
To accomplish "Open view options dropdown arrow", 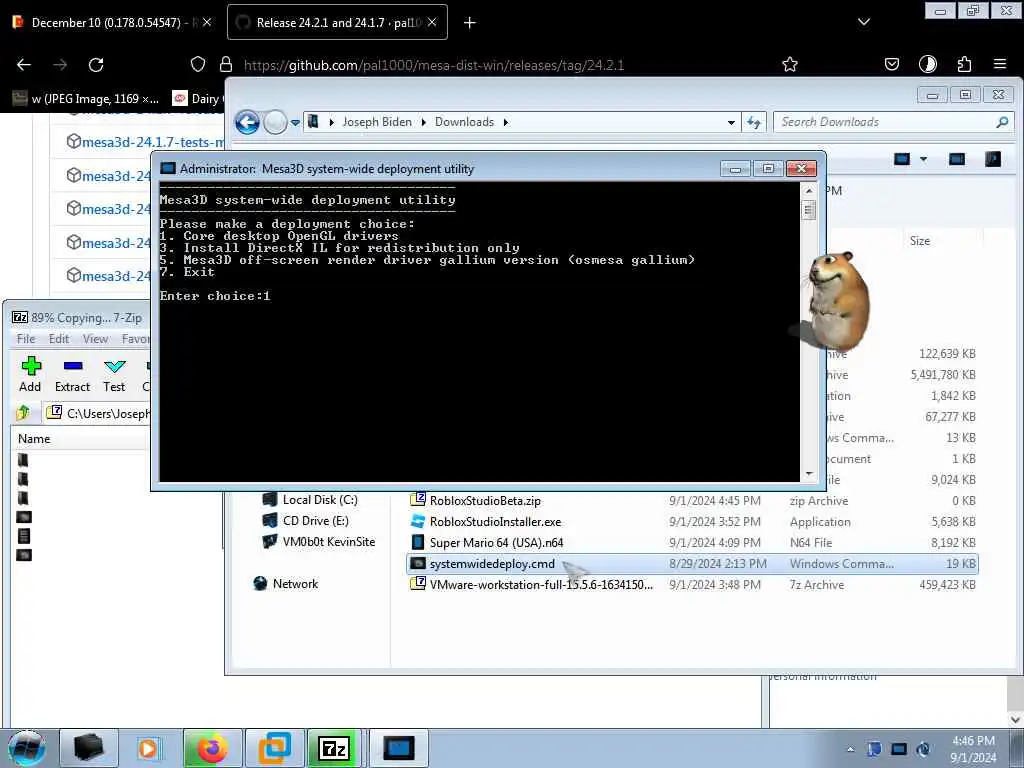I will 923,159.
